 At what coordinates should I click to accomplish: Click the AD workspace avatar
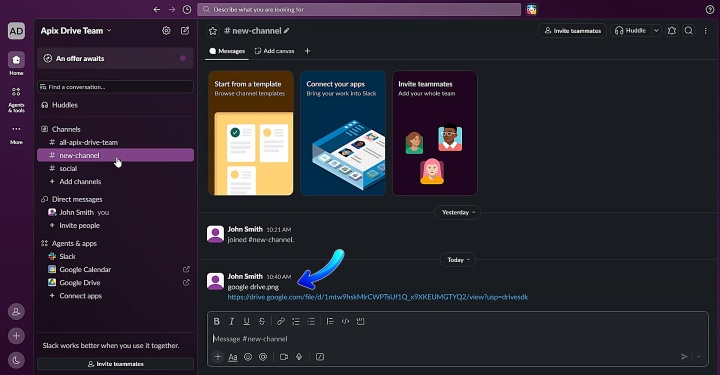click(x=16, y=31)
